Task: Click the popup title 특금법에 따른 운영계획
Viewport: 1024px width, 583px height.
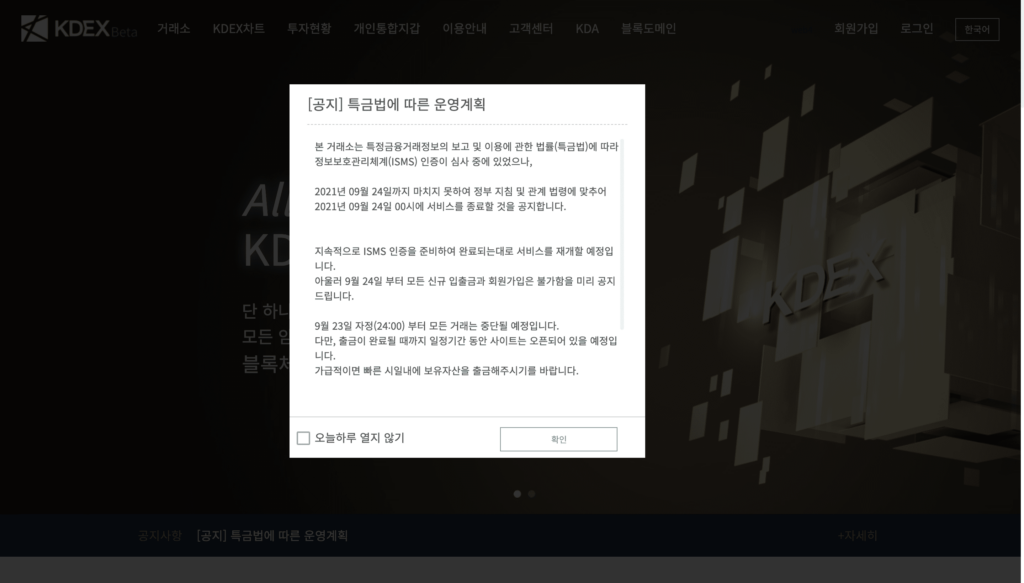Action: coord(396,104)
